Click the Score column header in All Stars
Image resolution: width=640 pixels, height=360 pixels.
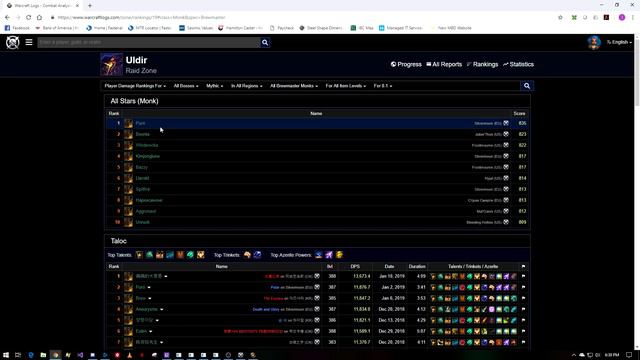519,113
